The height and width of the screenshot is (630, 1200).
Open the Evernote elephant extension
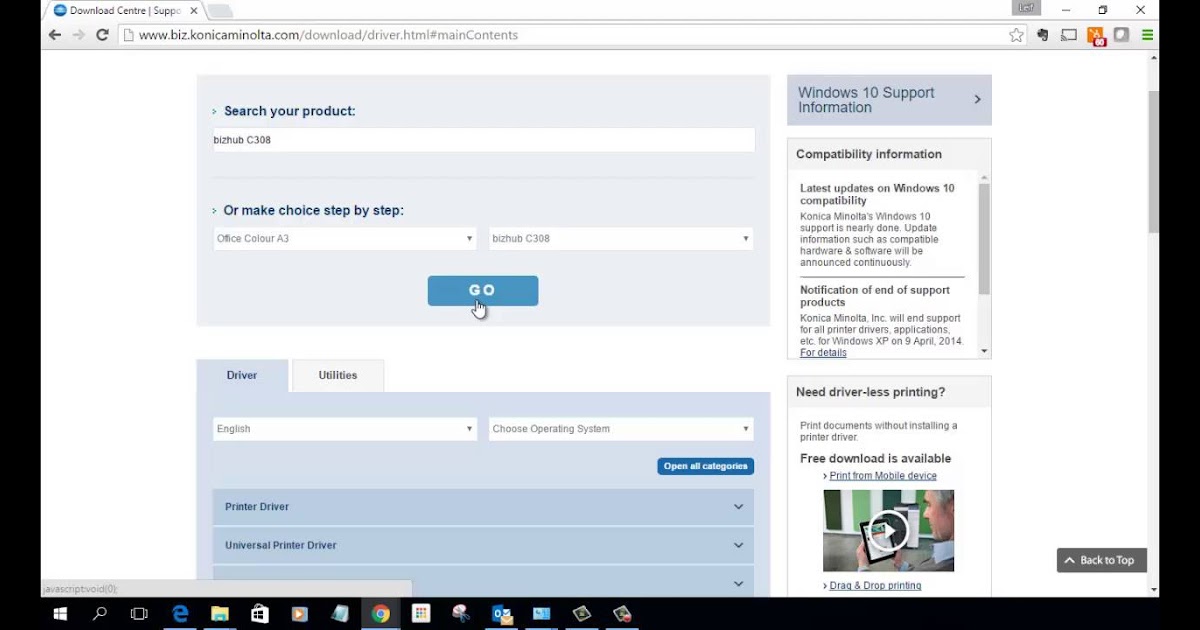click(1042, 35)
